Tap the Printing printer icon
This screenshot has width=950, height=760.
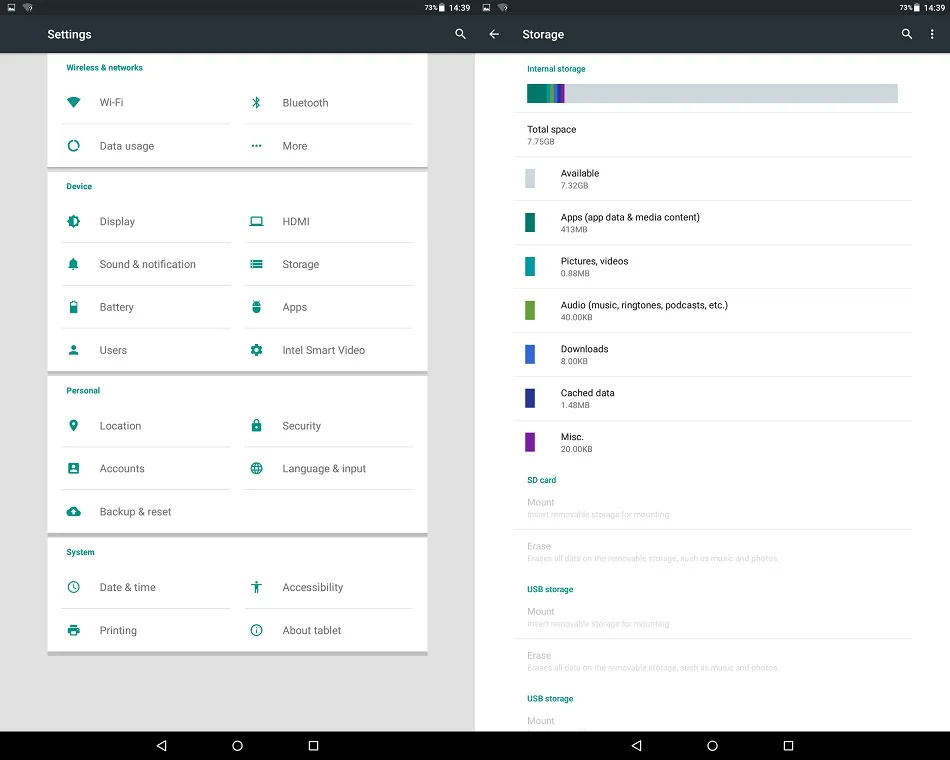click(x=73, y=630)
